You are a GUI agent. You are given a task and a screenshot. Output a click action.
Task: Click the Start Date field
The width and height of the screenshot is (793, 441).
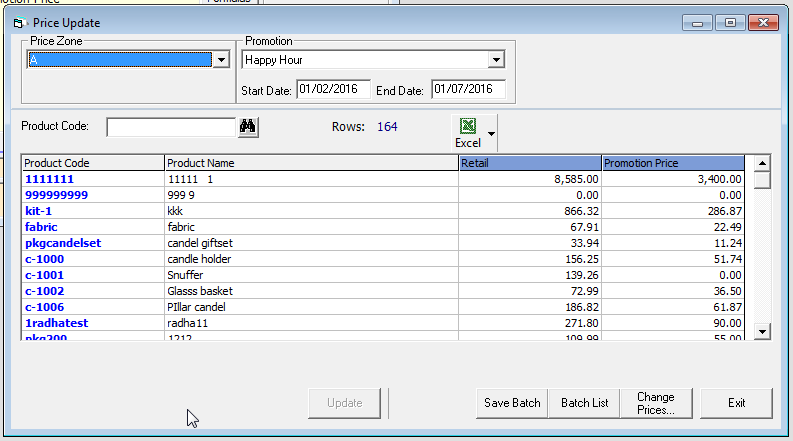click(x=333, y=89)
